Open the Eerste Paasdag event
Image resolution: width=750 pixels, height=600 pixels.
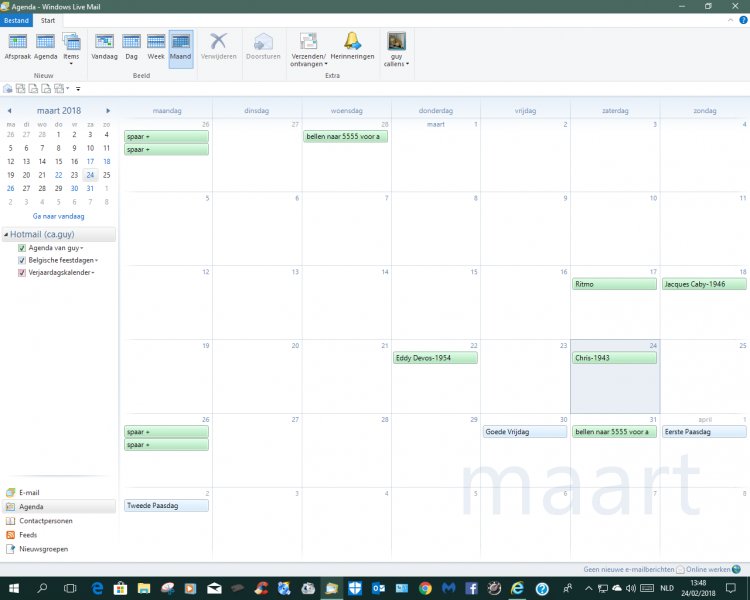(704, 432)
